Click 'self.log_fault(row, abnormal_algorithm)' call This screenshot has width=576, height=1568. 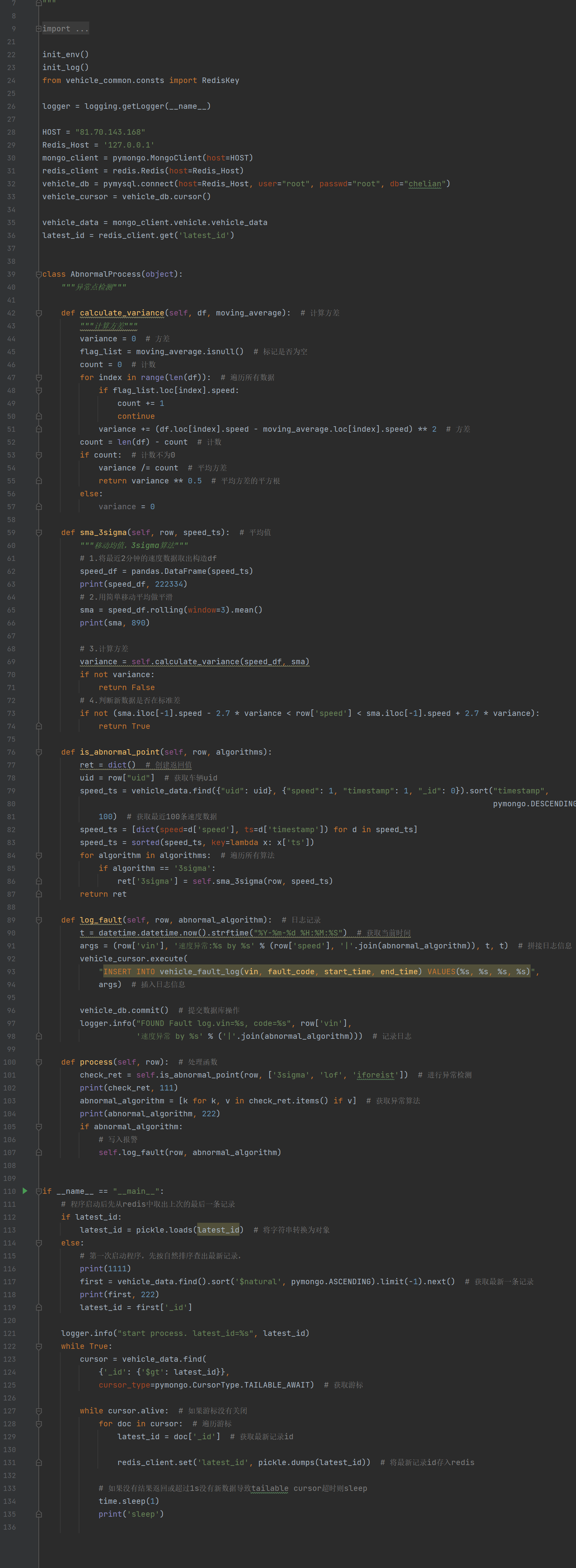pos(190,1153)
